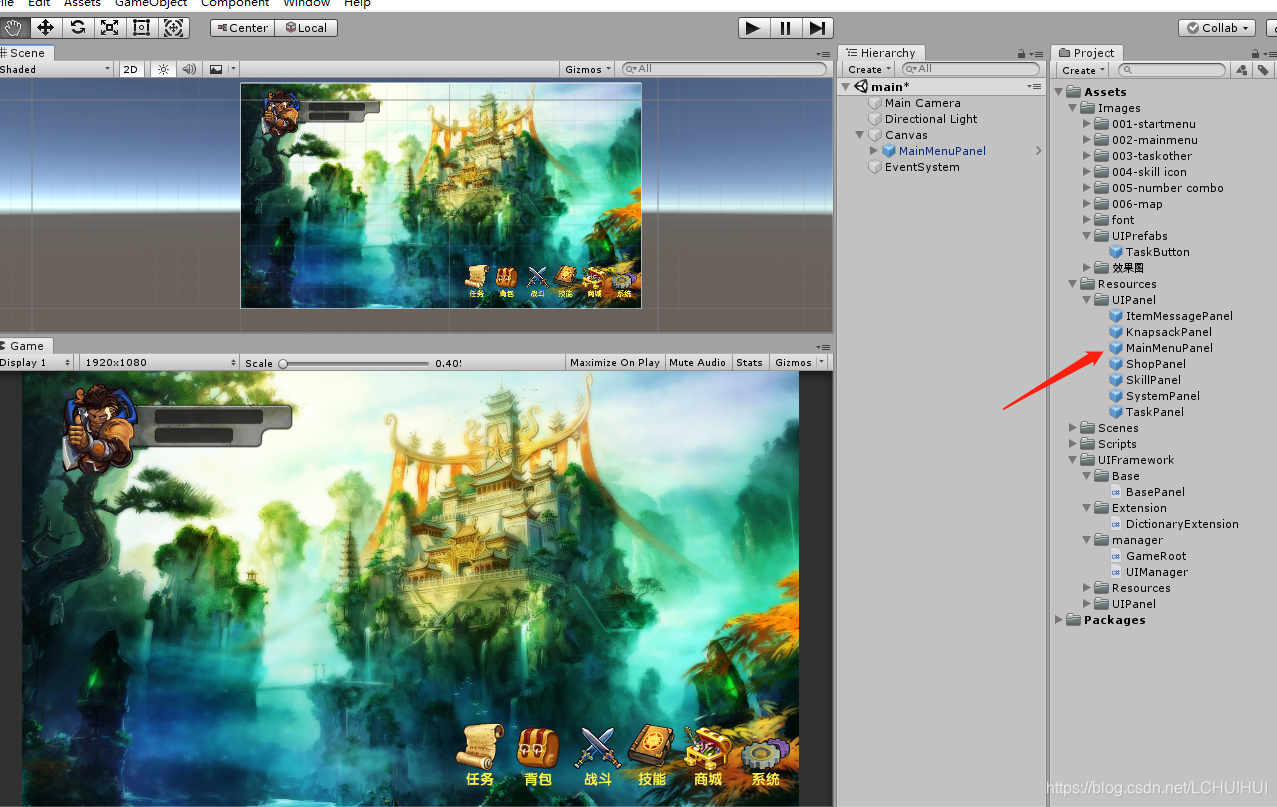1277x807 pixels.
Task: Select the UIManager script in Project
Action: click(1156, 572)
